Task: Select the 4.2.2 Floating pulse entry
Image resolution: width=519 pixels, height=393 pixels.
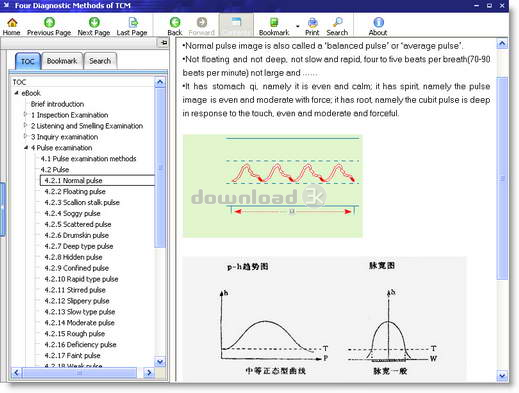Action: point(75,191)
